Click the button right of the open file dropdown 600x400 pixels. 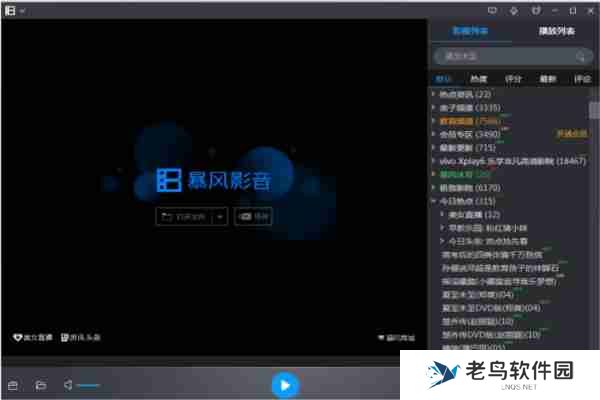[253, 217]
